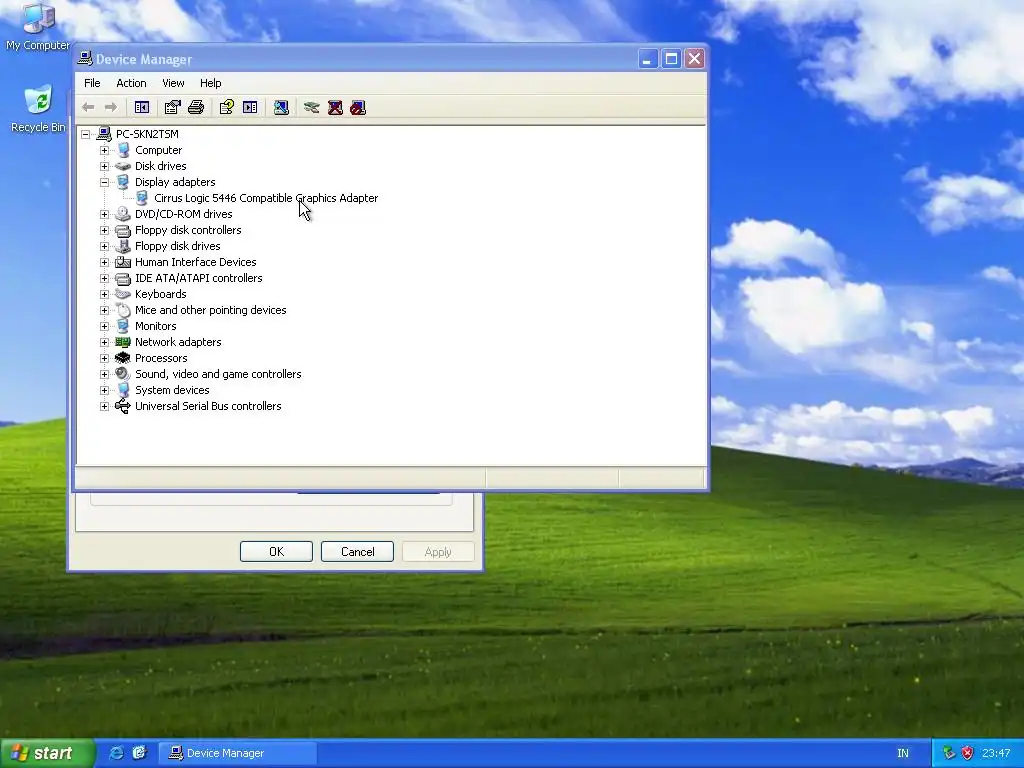Screen dimensions: 1024x768
Task: Open the View menu
Action: [173, 83]
